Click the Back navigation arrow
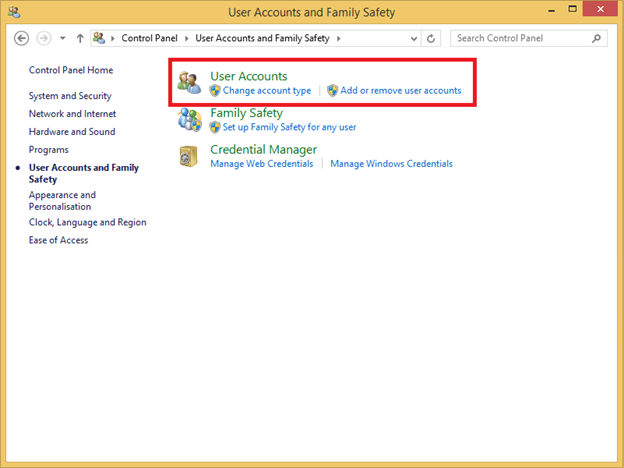This screenshot has width=624, height=468. (x=21, y=39)
